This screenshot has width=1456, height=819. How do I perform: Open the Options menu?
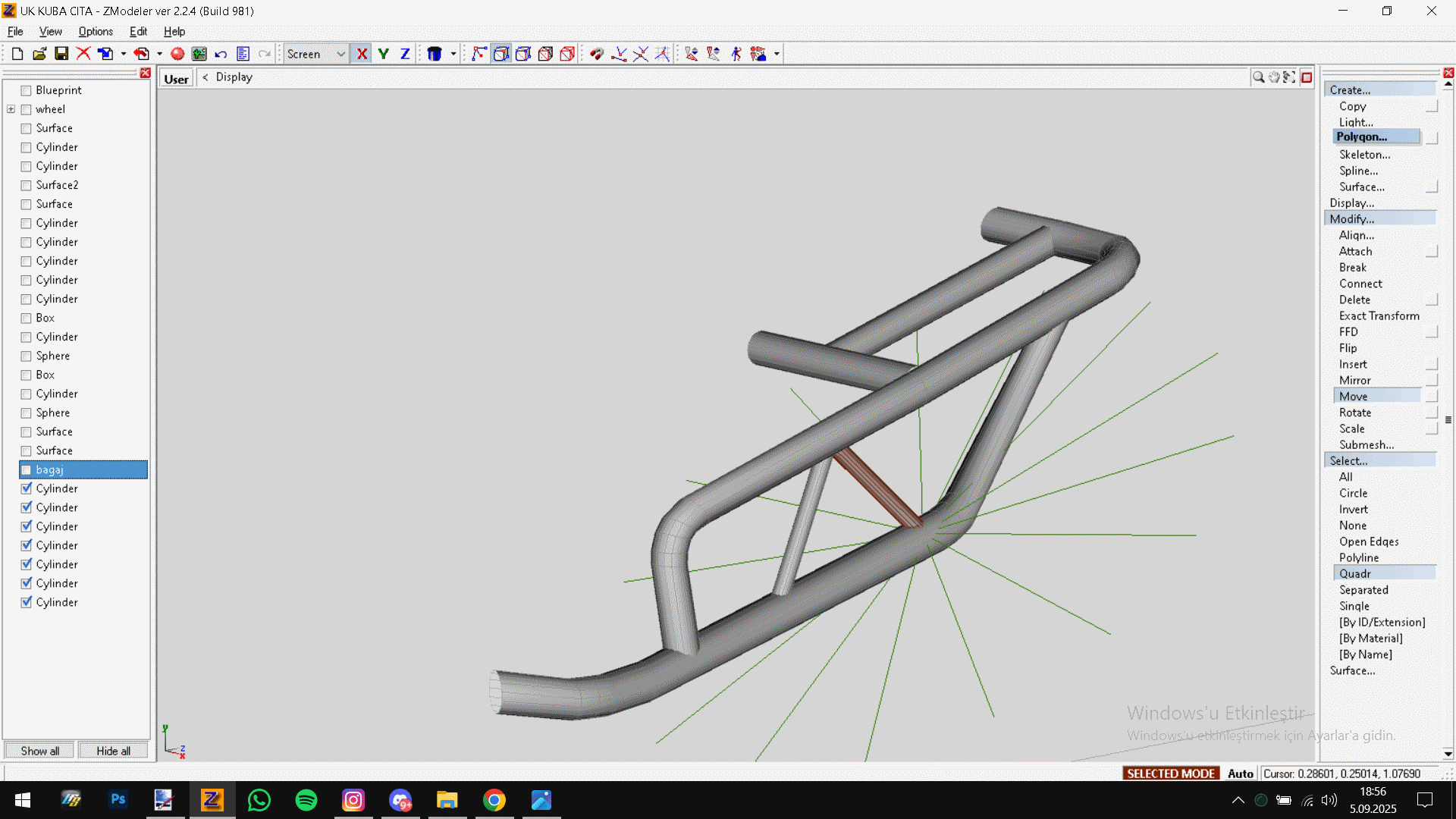click(96, 31)
